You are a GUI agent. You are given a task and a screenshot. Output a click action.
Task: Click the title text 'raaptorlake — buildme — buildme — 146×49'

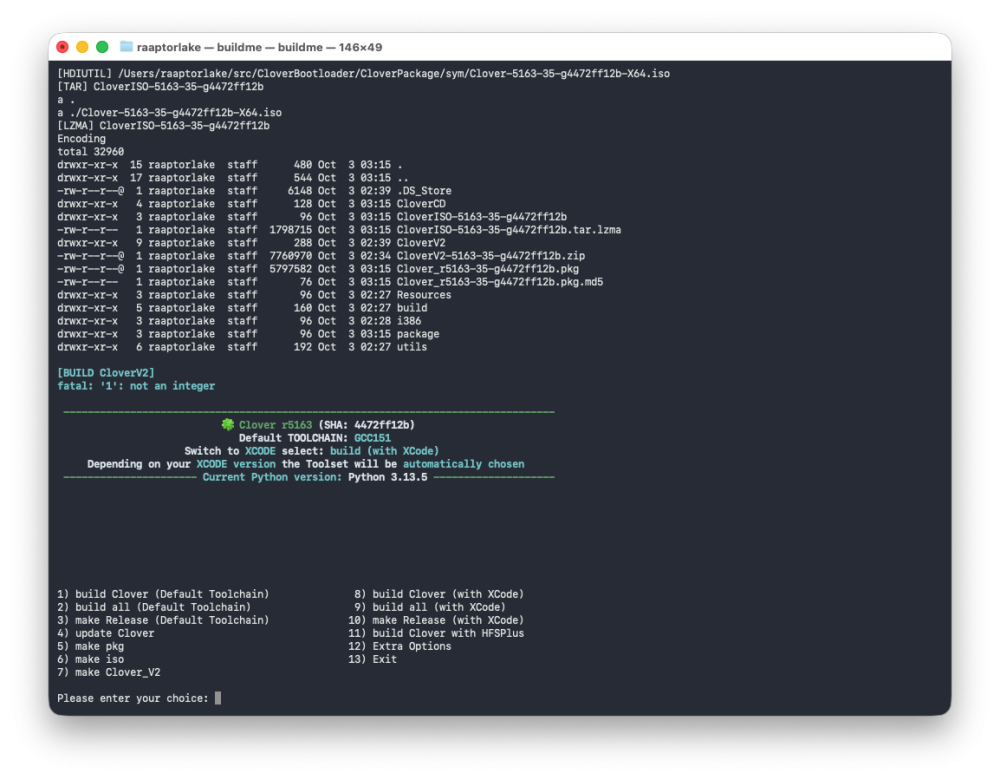coord(259,47)
